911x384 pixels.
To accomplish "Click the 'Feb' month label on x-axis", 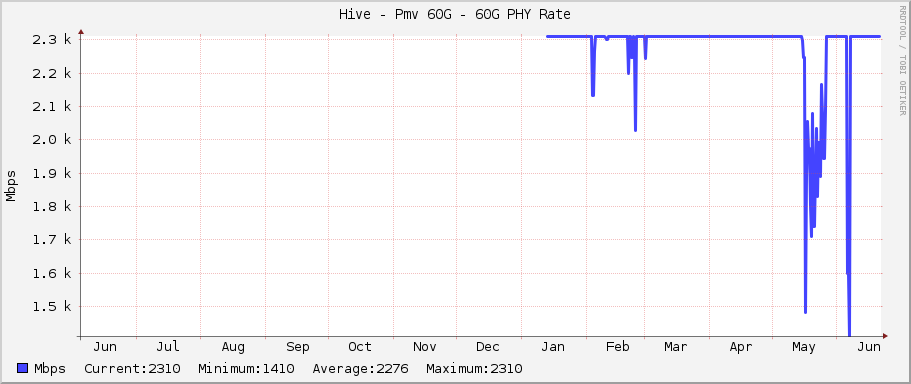I will point(618,347).
